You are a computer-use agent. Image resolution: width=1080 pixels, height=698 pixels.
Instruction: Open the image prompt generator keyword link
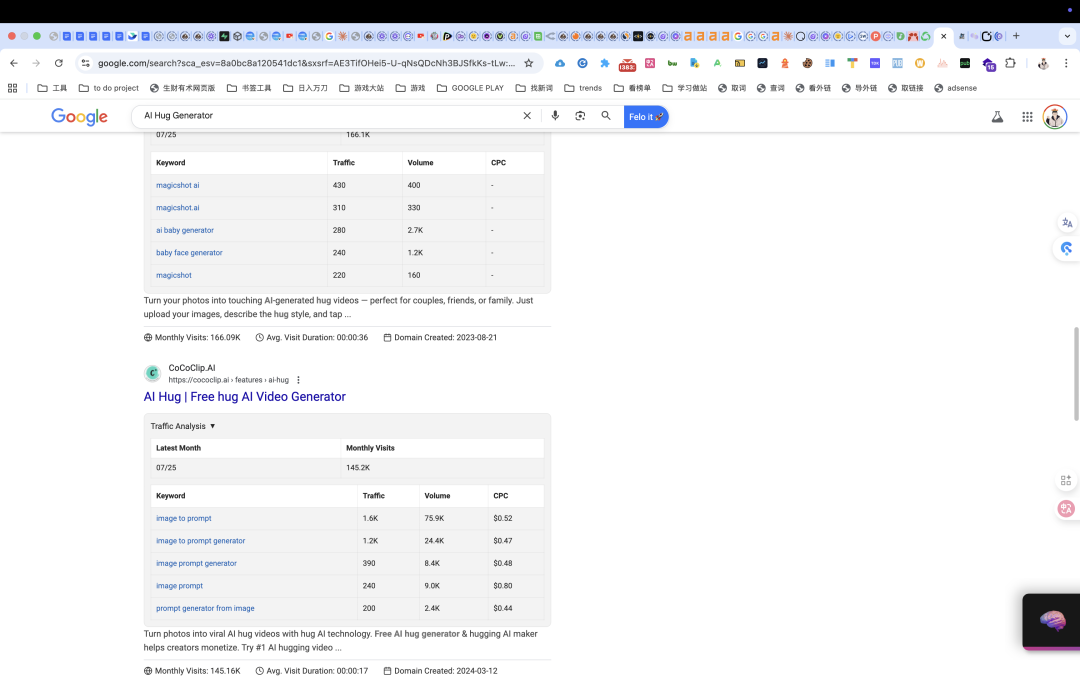tap(196, 564)
